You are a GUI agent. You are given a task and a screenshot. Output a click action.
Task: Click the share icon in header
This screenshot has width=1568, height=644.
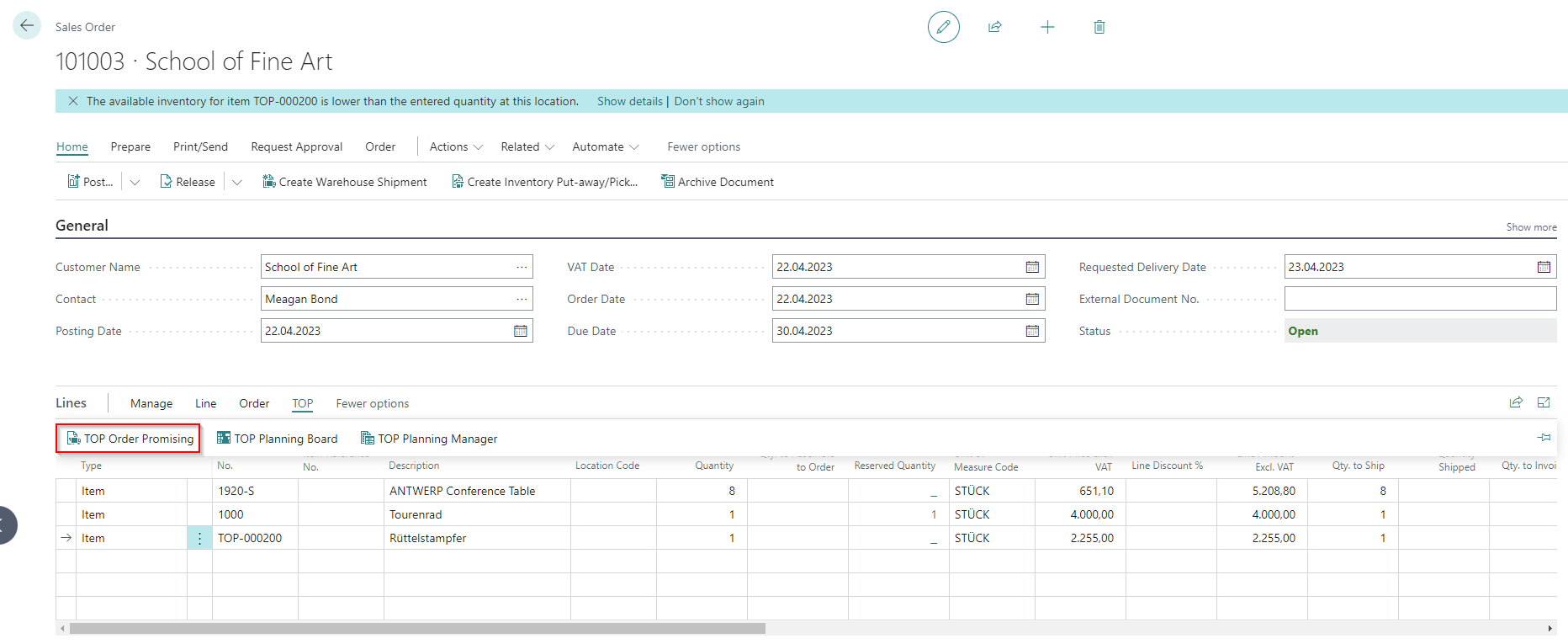point(995,27)
